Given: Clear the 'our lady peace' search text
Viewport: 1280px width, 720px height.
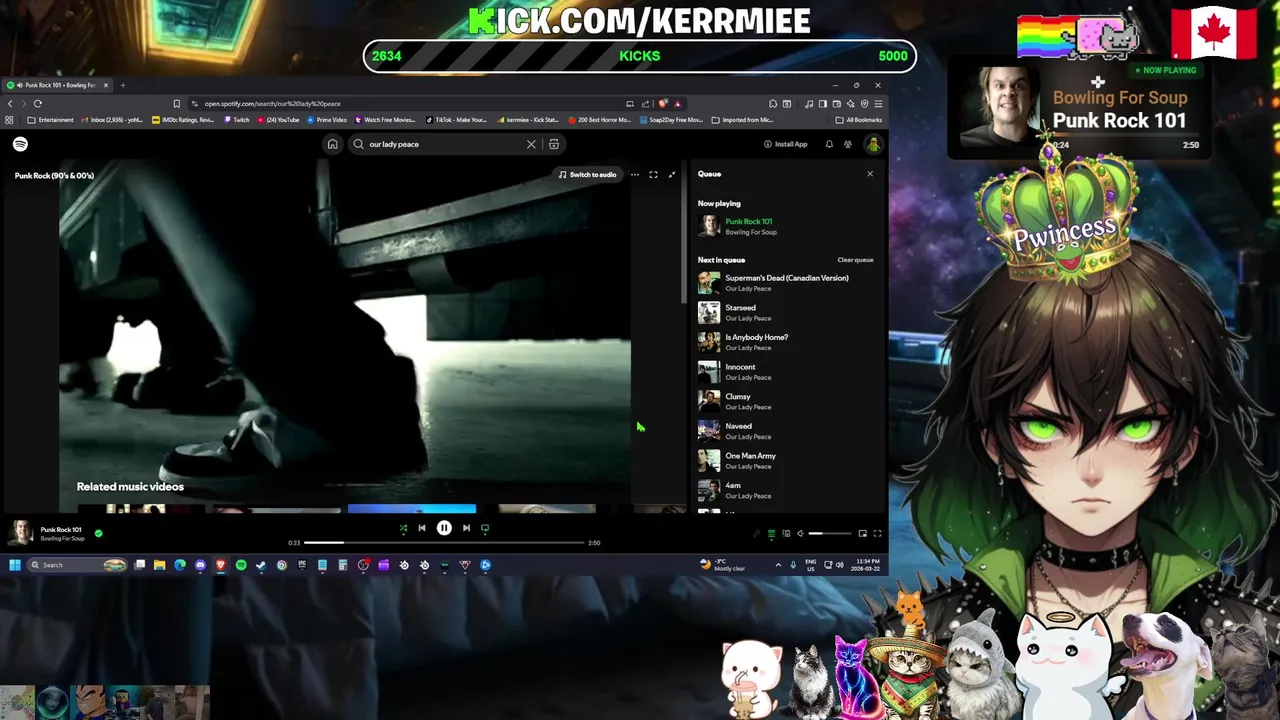Looking at the screenshot, I should (x=531, y=144).
